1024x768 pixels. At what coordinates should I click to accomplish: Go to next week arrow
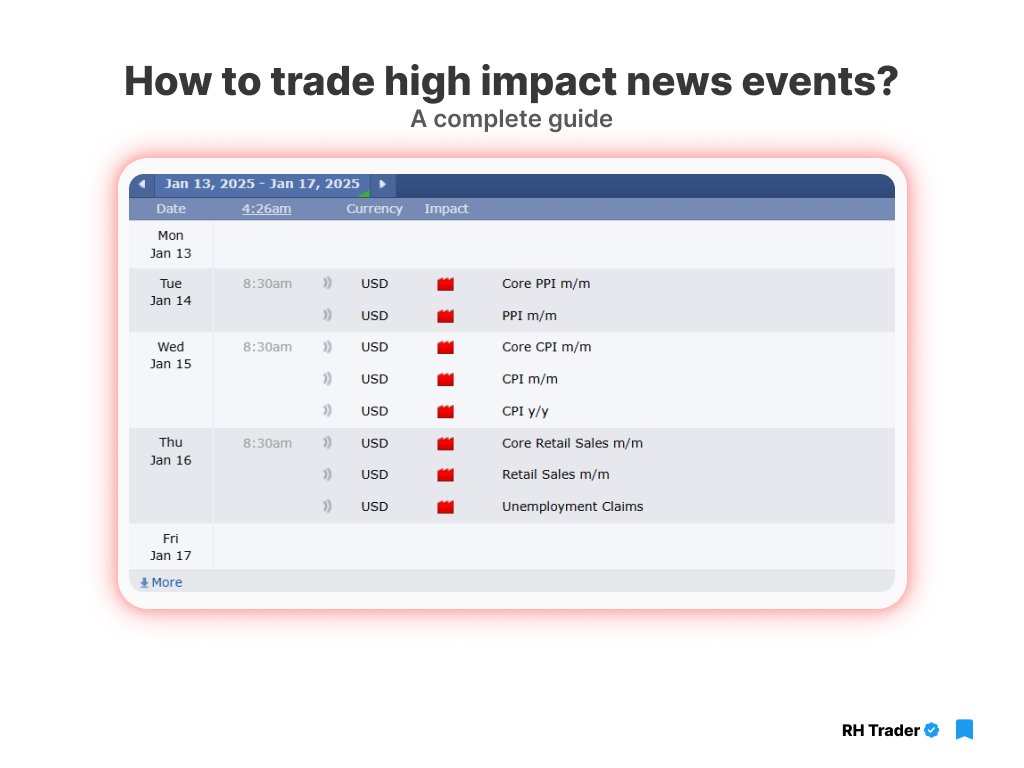[x=383, y=184]
